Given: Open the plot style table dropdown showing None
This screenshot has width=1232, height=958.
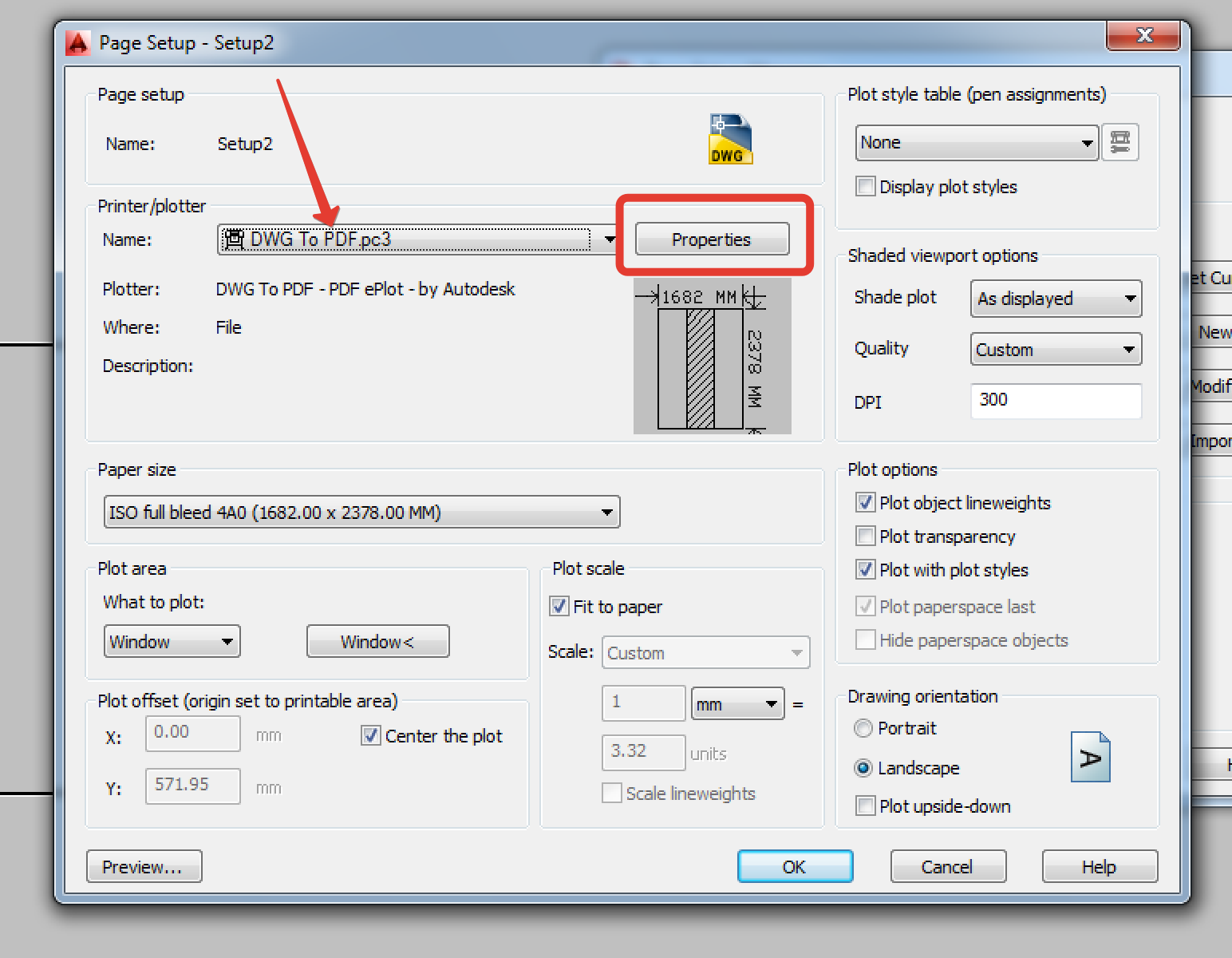Looking at the screenshot, I should pos(977,143).
